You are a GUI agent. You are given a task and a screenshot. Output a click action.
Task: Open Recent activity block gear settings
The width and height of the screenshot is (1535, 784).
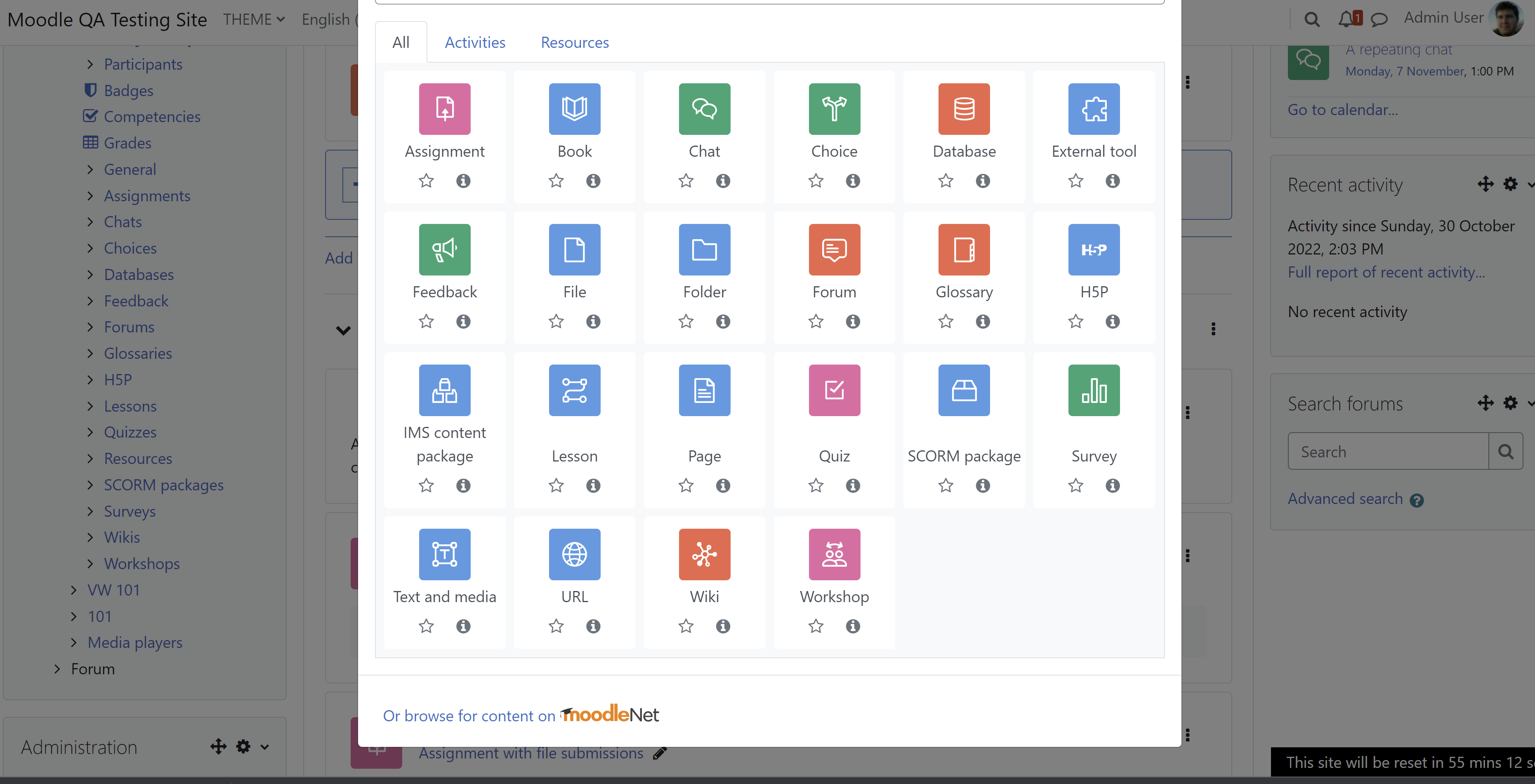point(1511,184)
